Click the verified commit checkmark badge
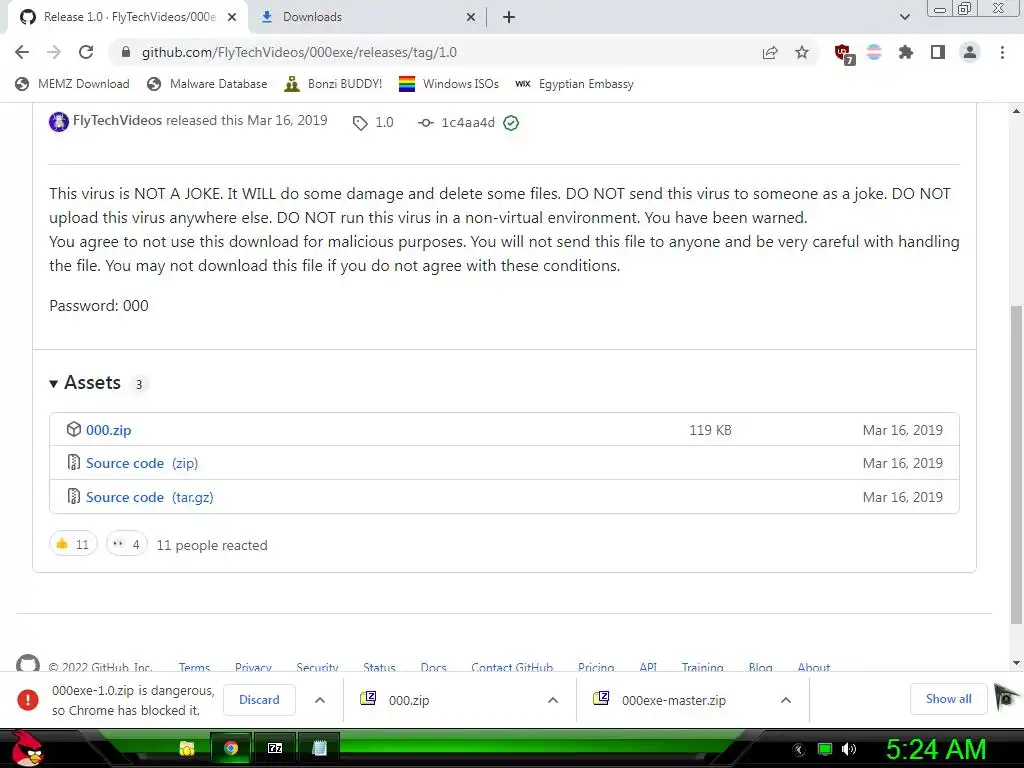The height and width of the screenshot is (768, 1024). [511, 123]
